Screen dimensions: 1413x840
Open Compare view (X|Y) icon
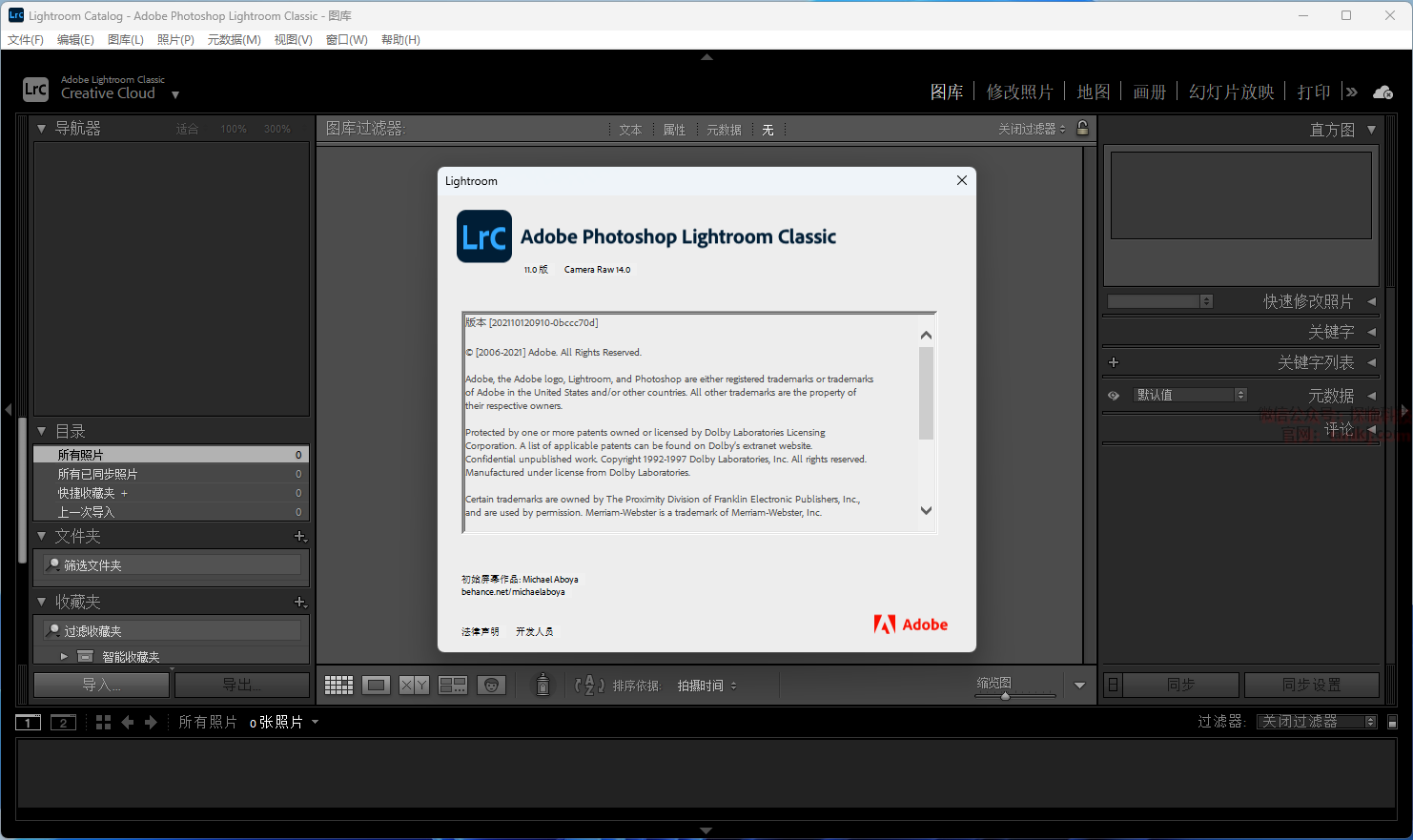pos(414,686)
